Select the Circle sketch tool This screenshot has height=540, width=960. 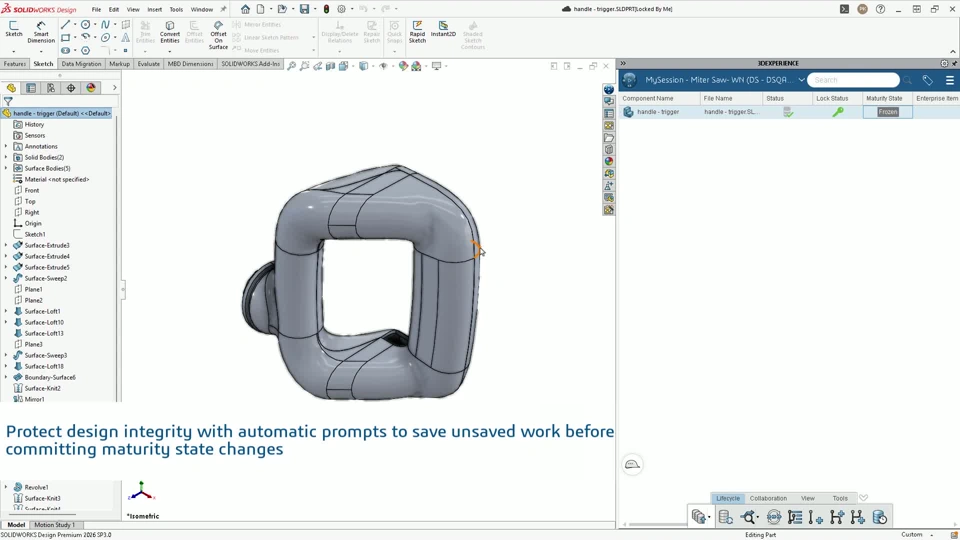point(86,24)
